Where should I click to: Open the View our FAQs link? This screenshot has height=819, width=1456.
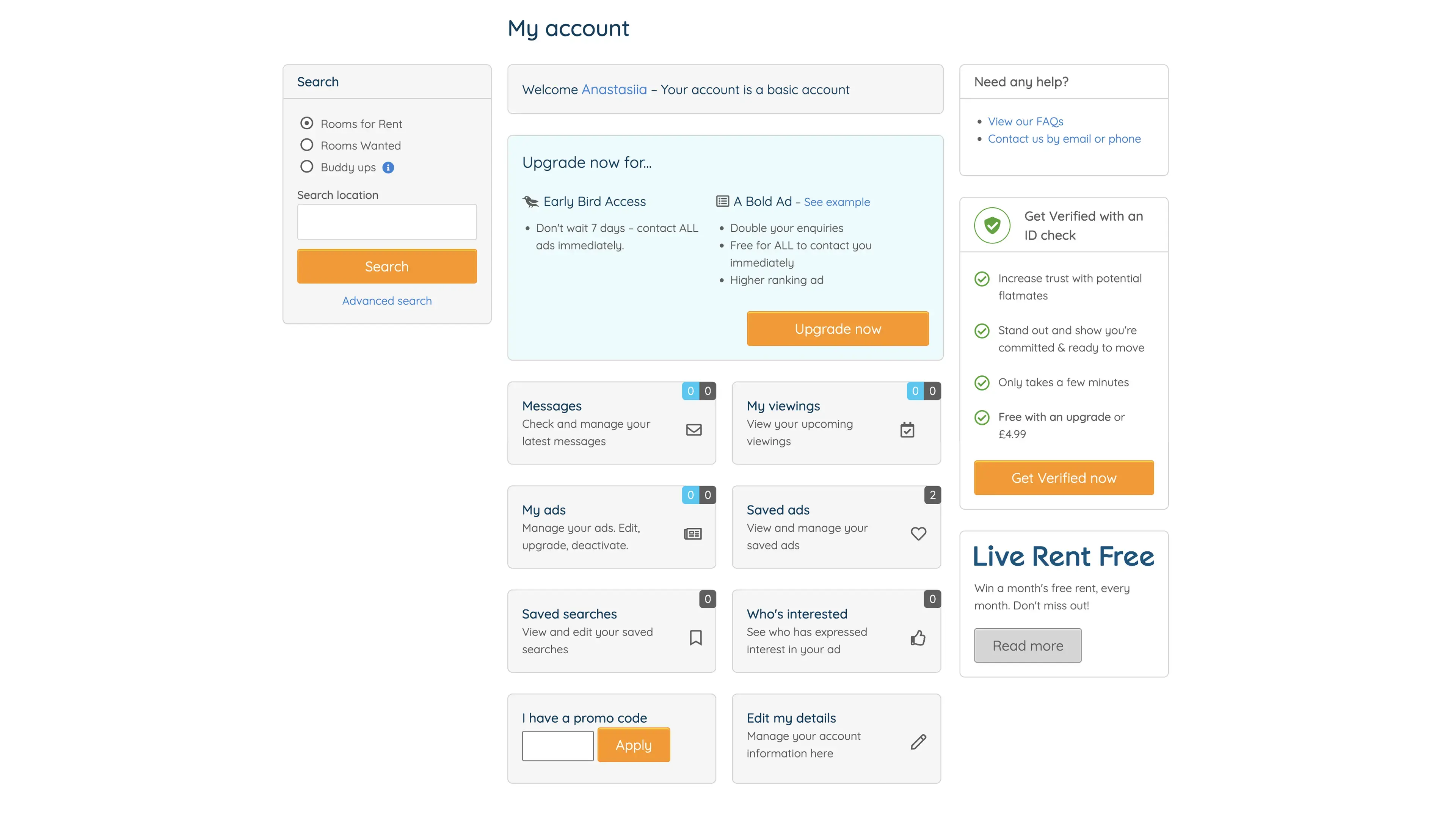click(x=1025, y=121)
